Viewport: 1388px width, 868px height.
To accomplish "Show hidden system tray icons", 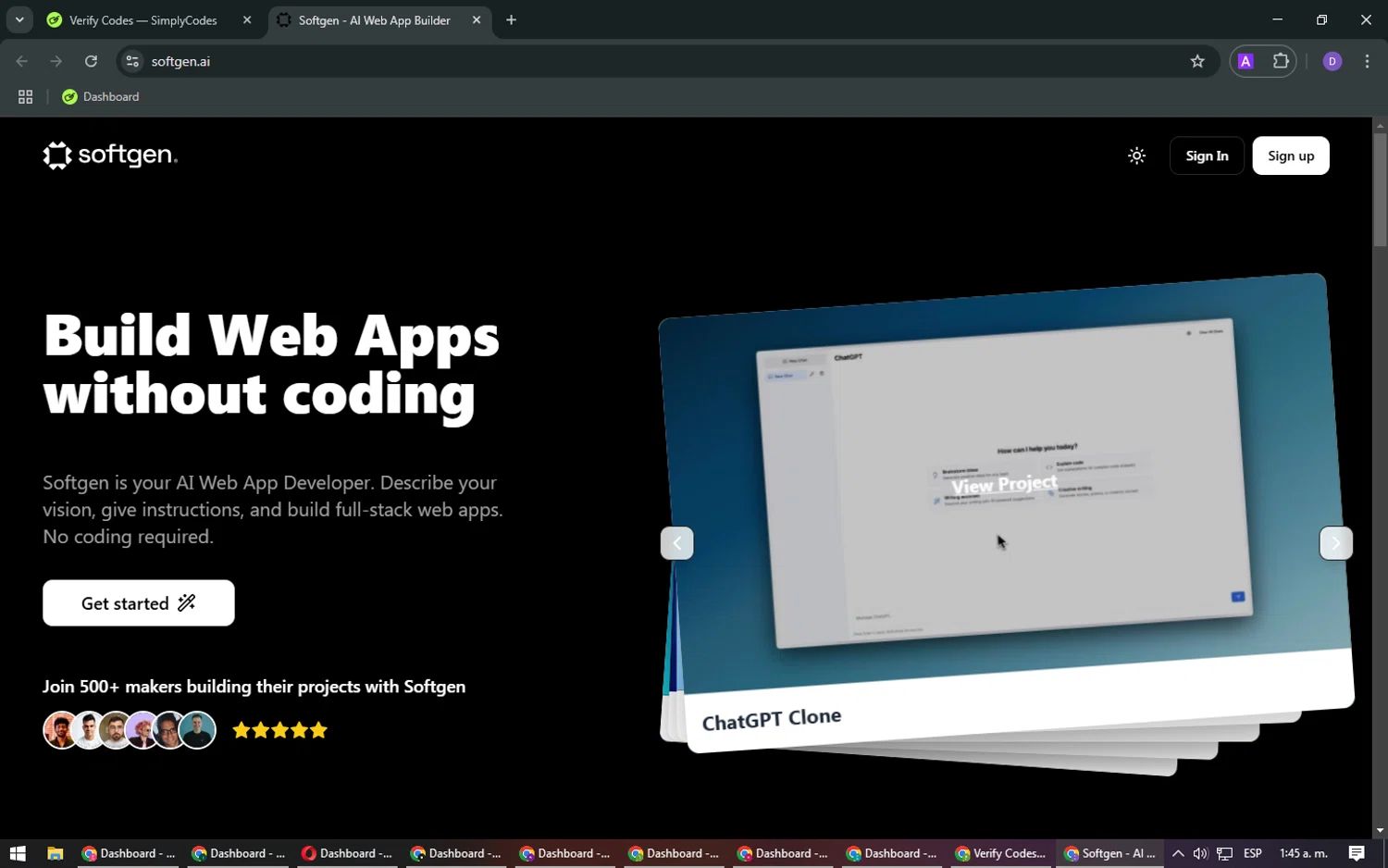I will point(1178,853).
